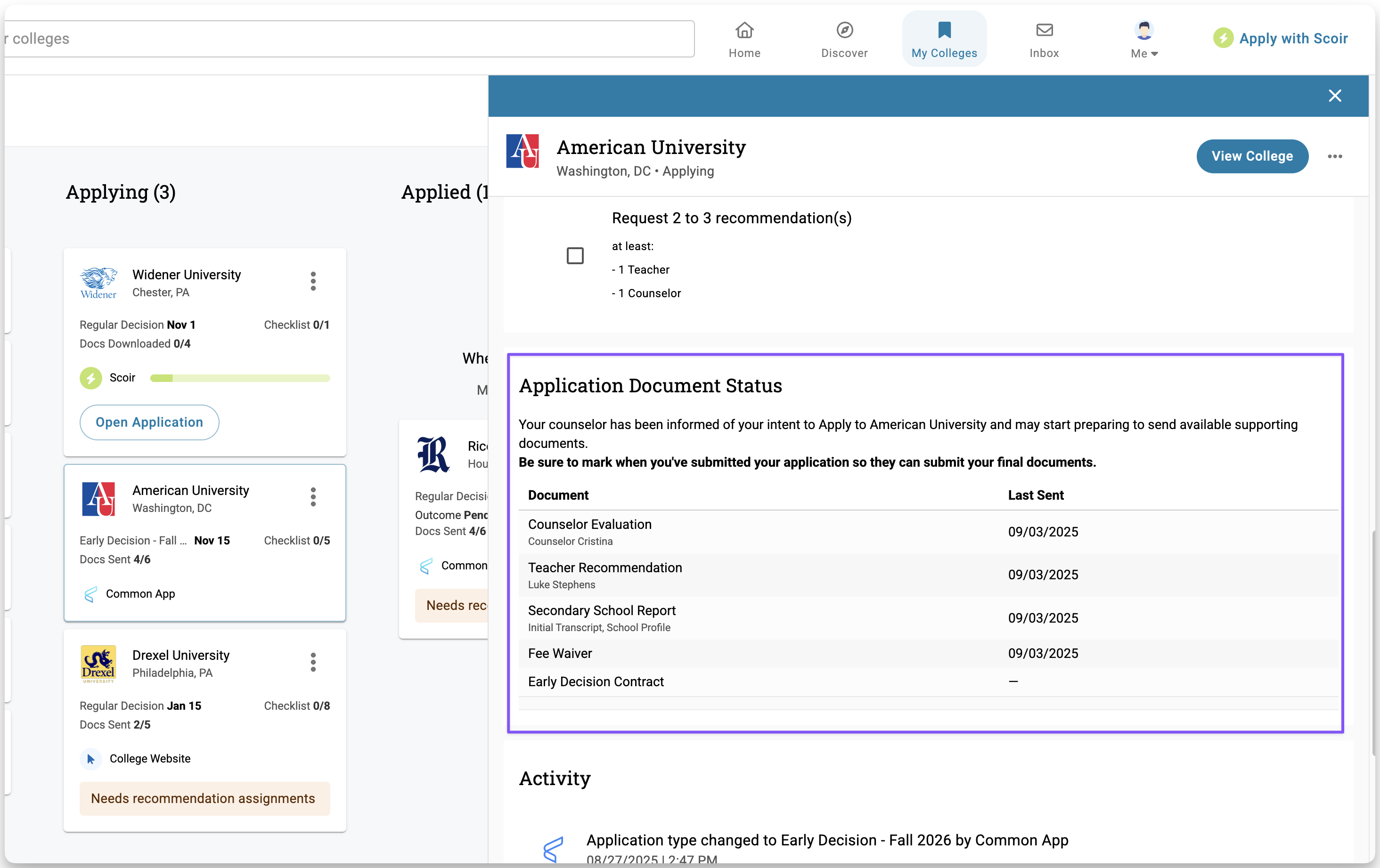1380x868 pixels.
Task: Select the Teacher Recommendation document row
Action: pyautogui.click(x=928, y=575)
